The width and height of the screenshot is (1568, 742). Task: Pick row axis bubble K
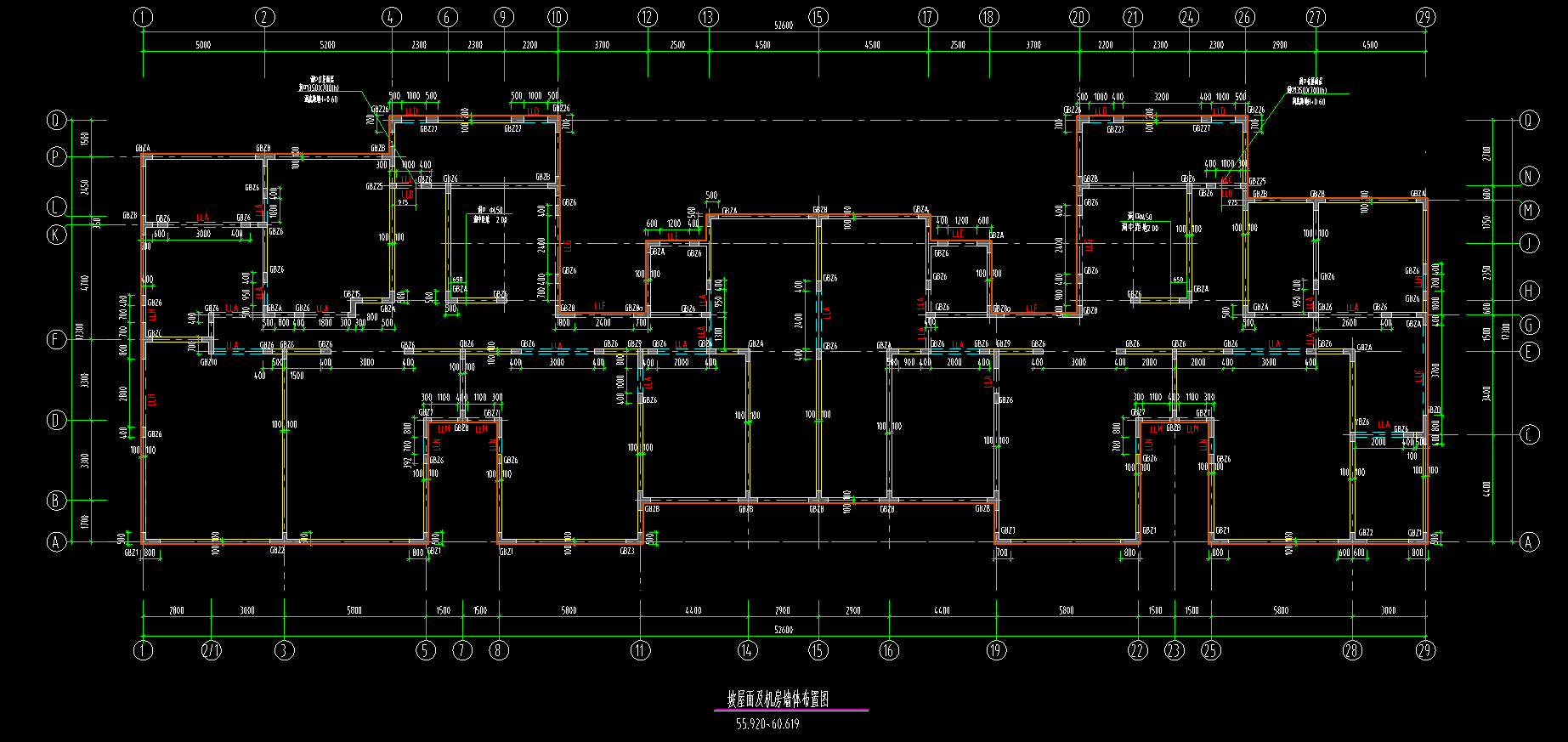tap(56, 235)
